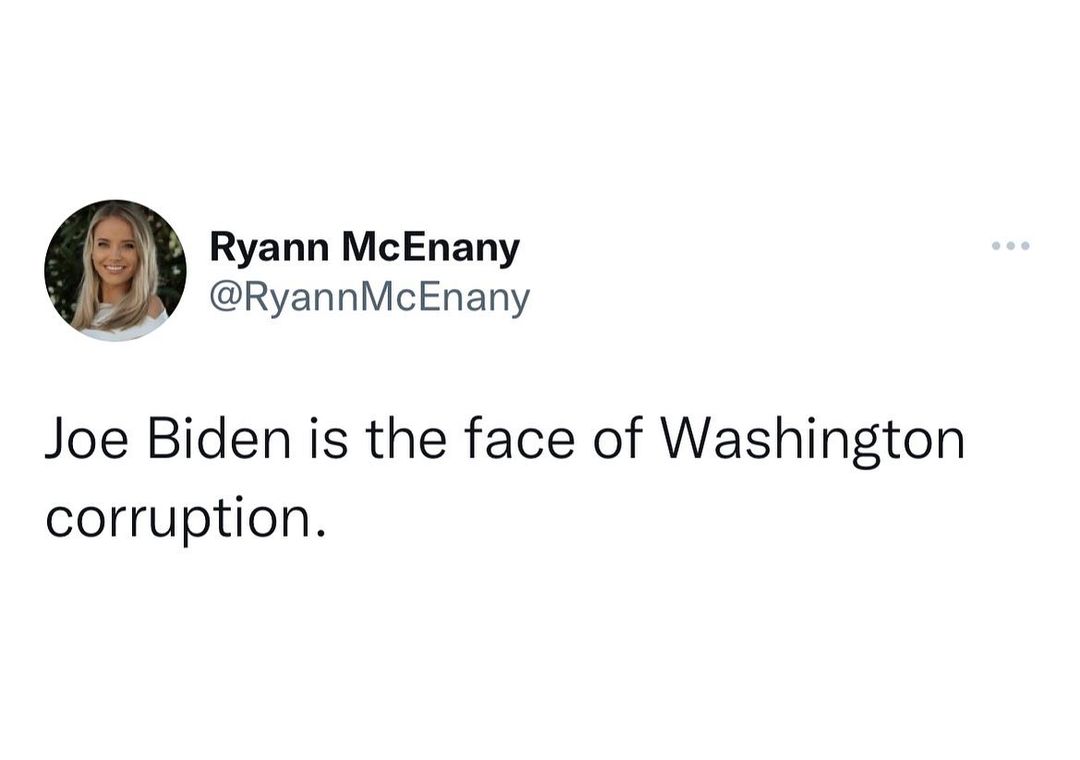The height and width of the screenshot is (760, 1080).
Task: Open the Ryann McEnany display name
Action: click(x=364, y=247)
